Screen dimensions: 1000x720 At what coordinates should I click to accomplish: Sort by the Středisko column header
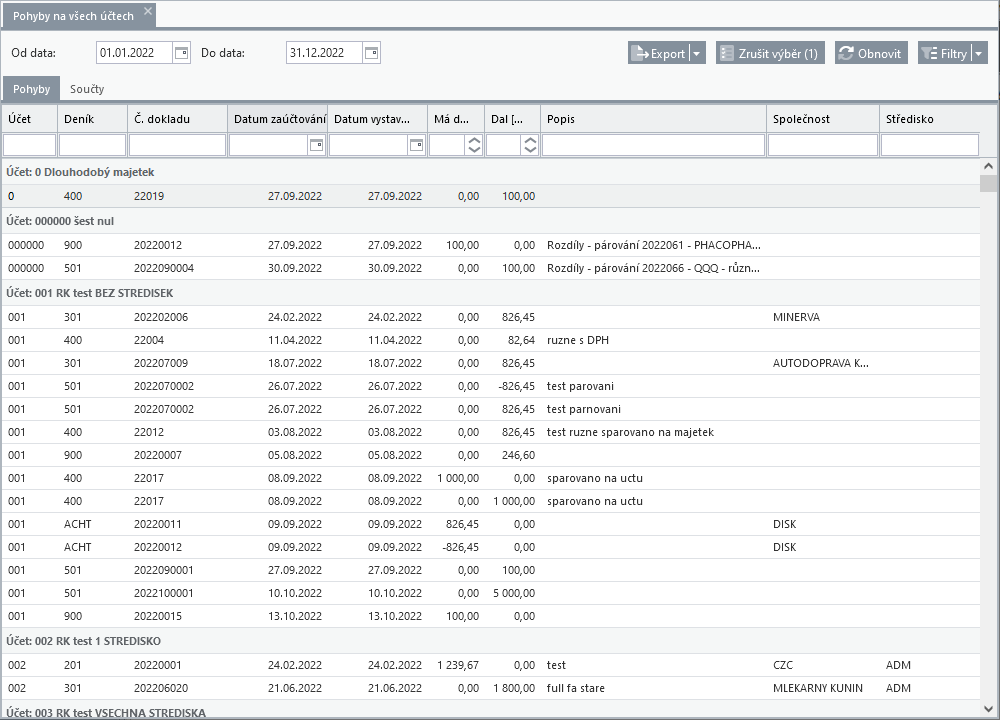pos(930,119)
